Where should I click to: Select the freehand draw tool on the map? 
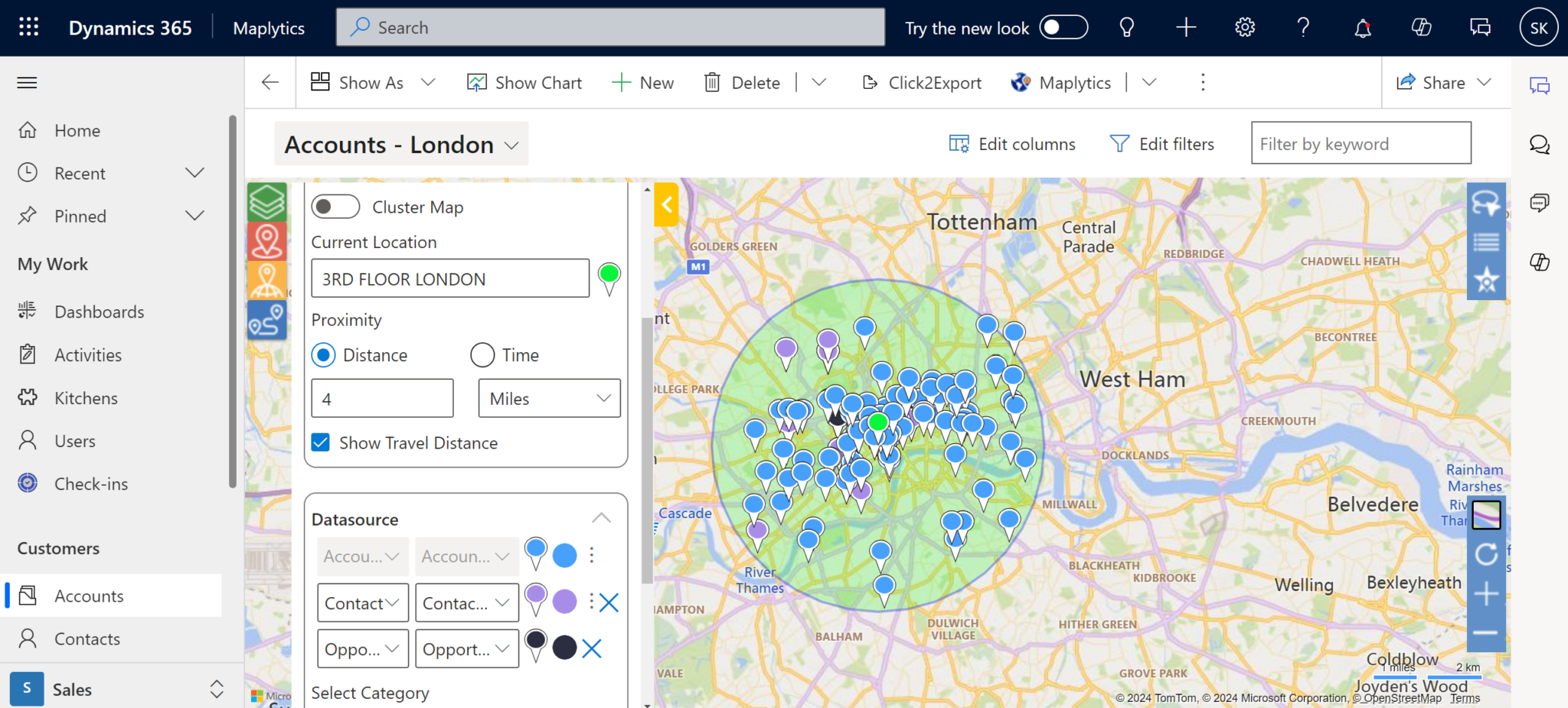1486,204
